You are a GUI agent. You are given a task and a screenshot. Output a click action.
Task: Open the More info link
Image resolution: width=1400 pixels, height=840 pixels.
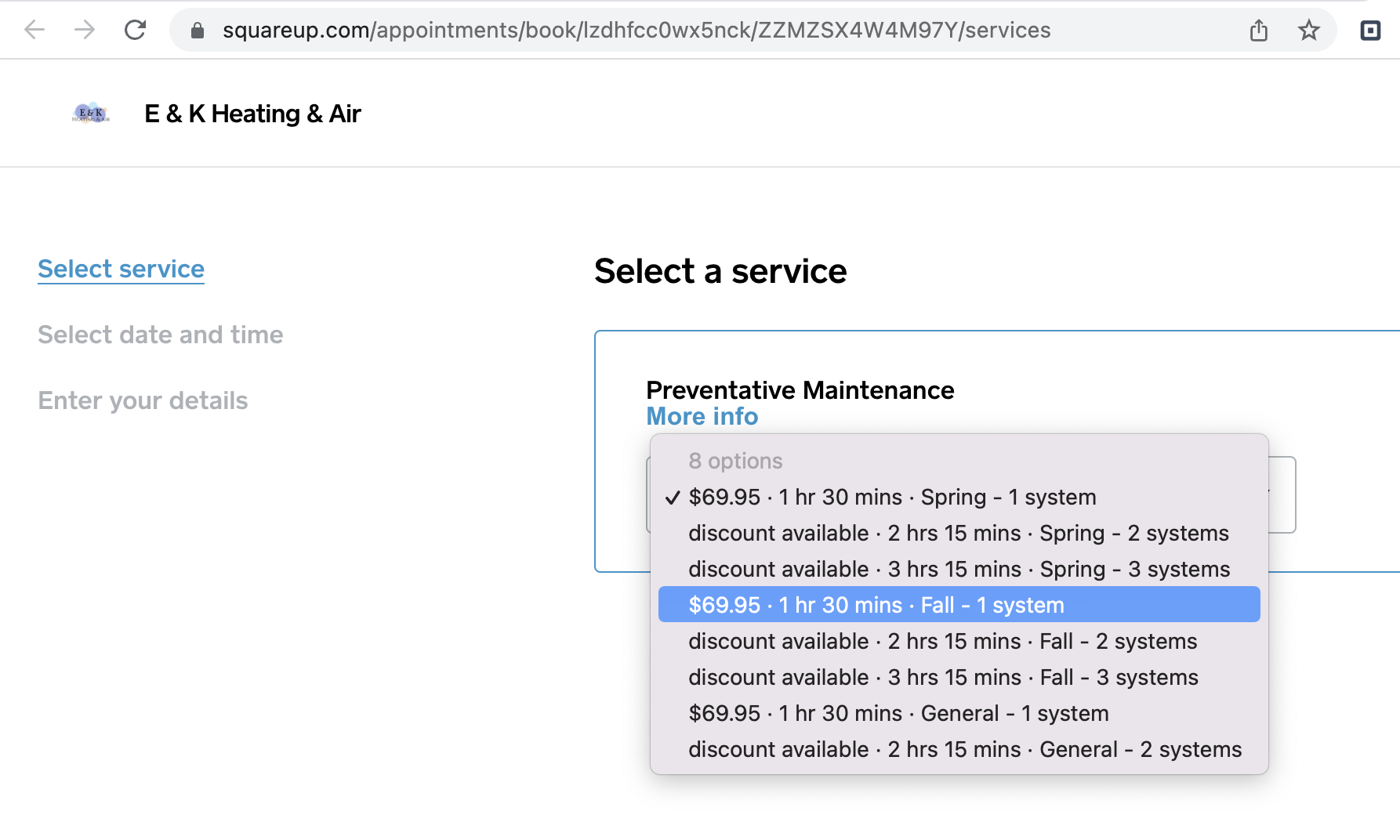(702, 416)
